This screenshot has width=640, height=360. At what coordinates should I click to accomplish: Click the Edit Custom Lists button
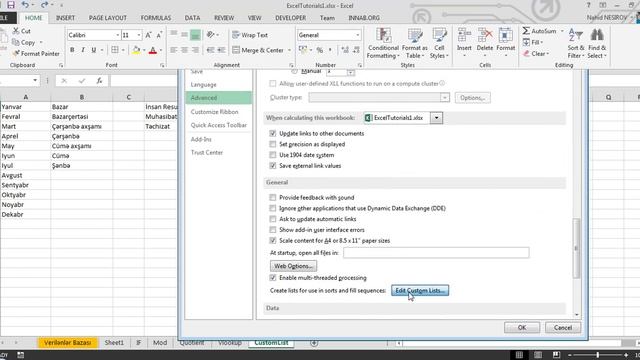tap(420, 291)
